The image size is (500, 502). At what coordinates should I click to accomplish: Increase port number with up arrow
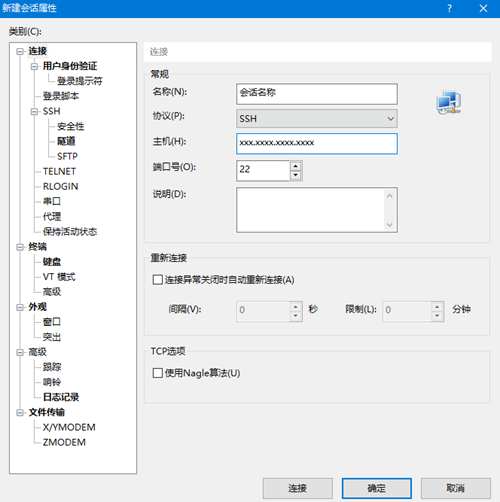point(296,166)
